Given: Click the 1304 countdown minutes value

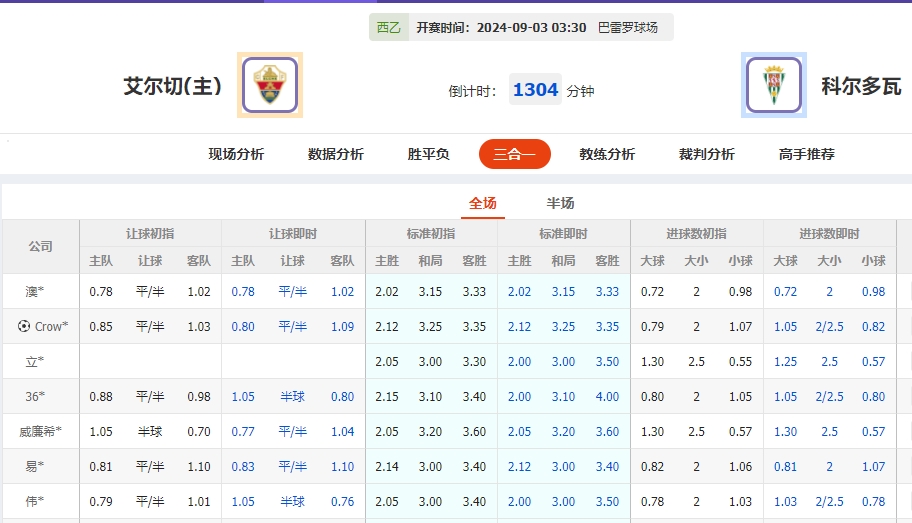Looking at the screenshot, I should 535,90.
